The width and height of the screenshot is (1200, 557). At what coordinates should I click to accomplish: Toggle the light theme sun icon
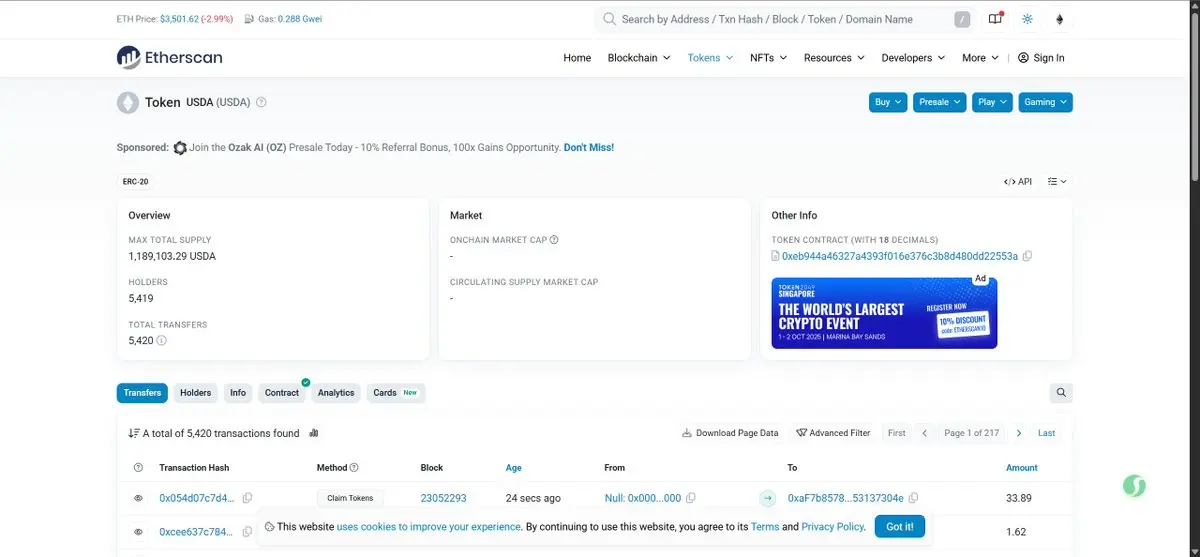(1027, 19)
